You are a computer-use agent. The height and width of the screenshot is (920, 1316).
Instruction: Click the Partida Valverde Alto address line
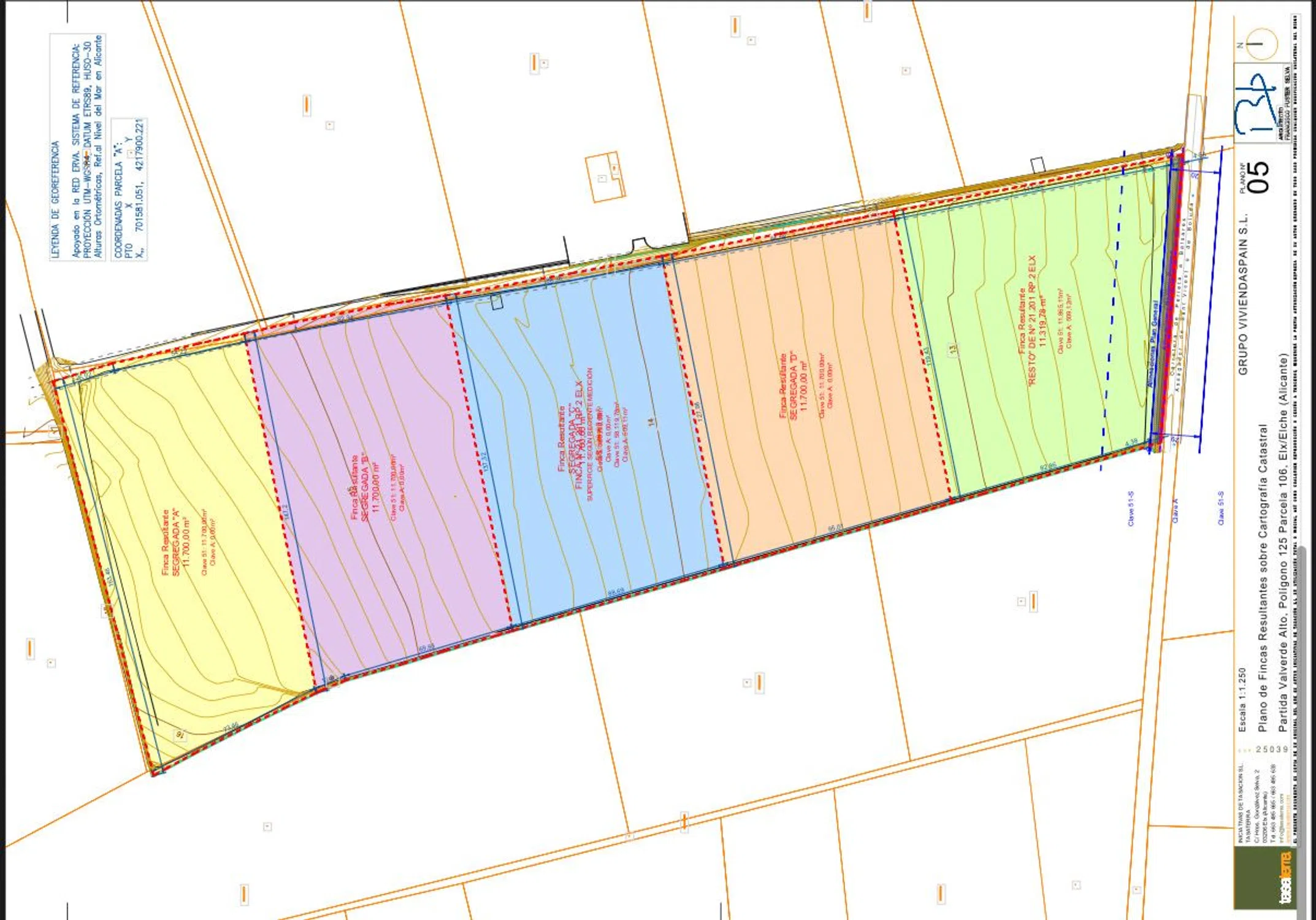pyautogui.click(x=1282, y=543)
